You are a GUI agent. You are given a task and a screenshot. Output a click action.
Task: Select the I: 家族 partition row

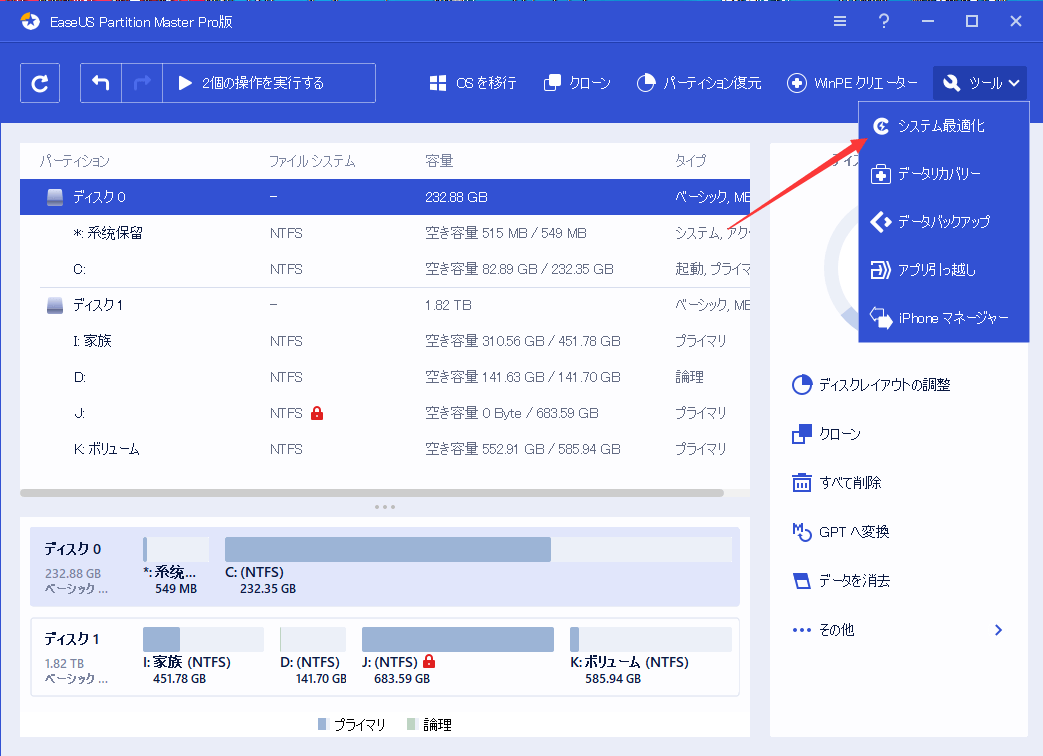[385, 341]
